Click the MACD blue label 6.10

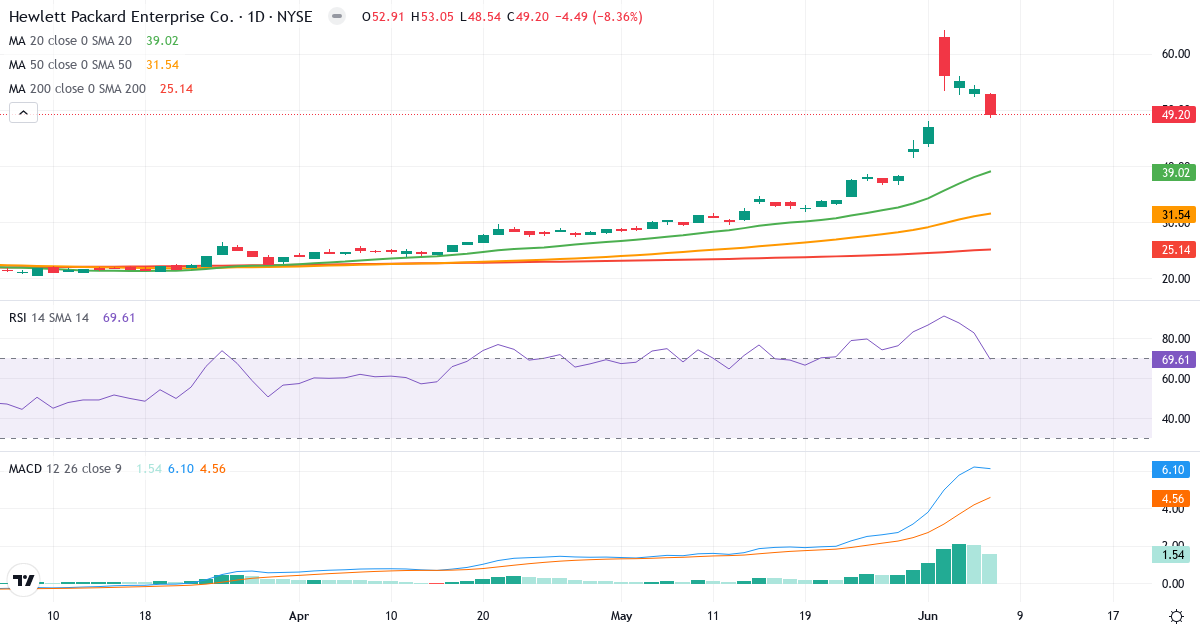[1172, 469]
